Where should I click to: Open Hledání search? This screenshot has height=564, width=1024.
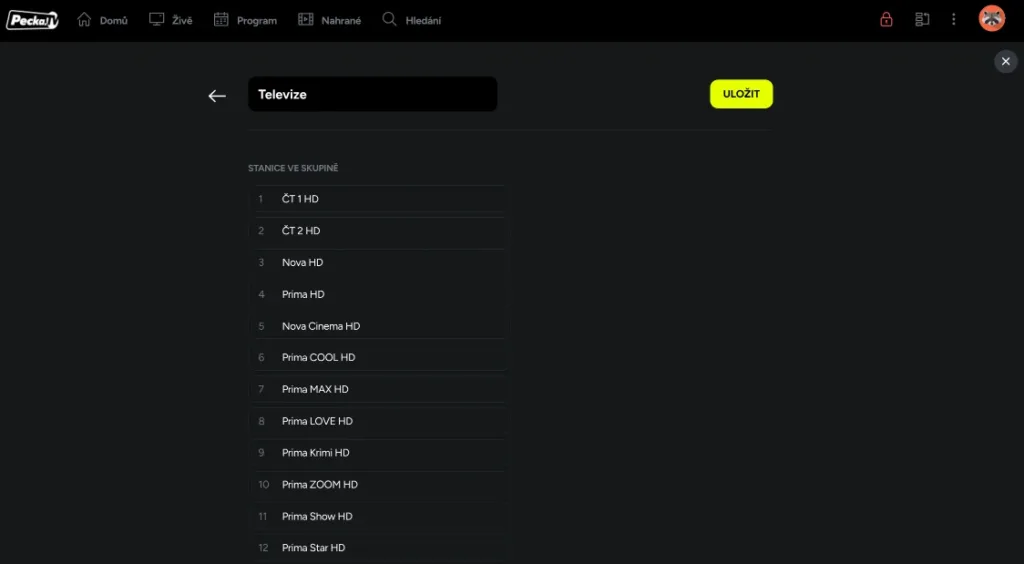tap(411, 20)
